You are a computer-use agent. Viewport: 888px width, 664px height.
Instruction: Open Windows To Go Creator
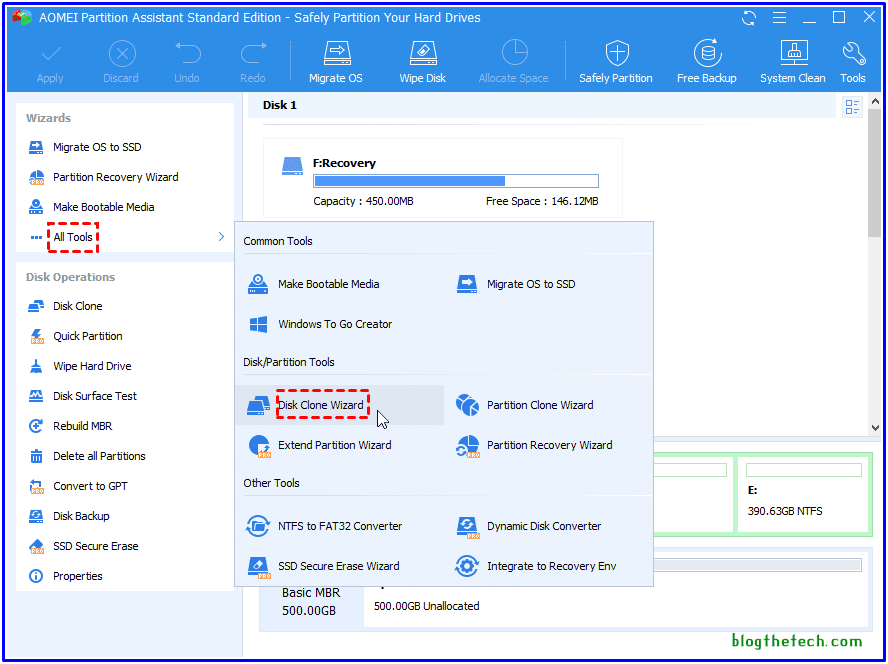point(334,324)
